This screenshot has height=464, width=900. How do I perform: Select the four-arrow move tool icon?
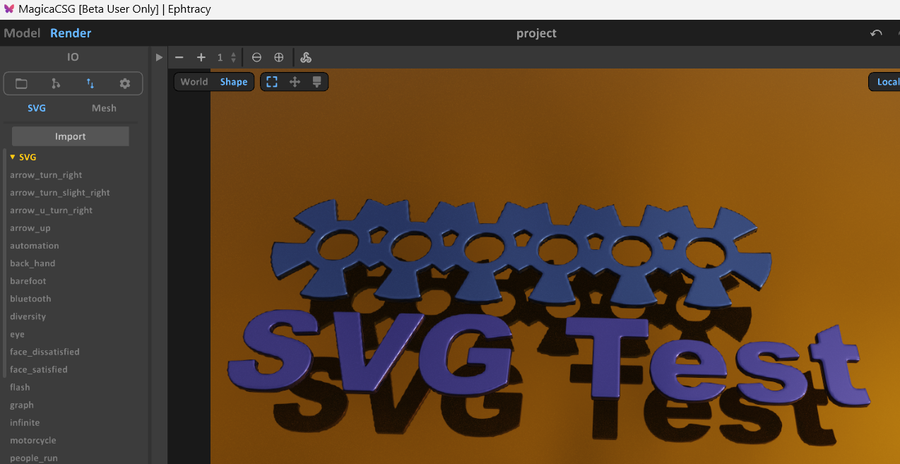coord(294,82)
